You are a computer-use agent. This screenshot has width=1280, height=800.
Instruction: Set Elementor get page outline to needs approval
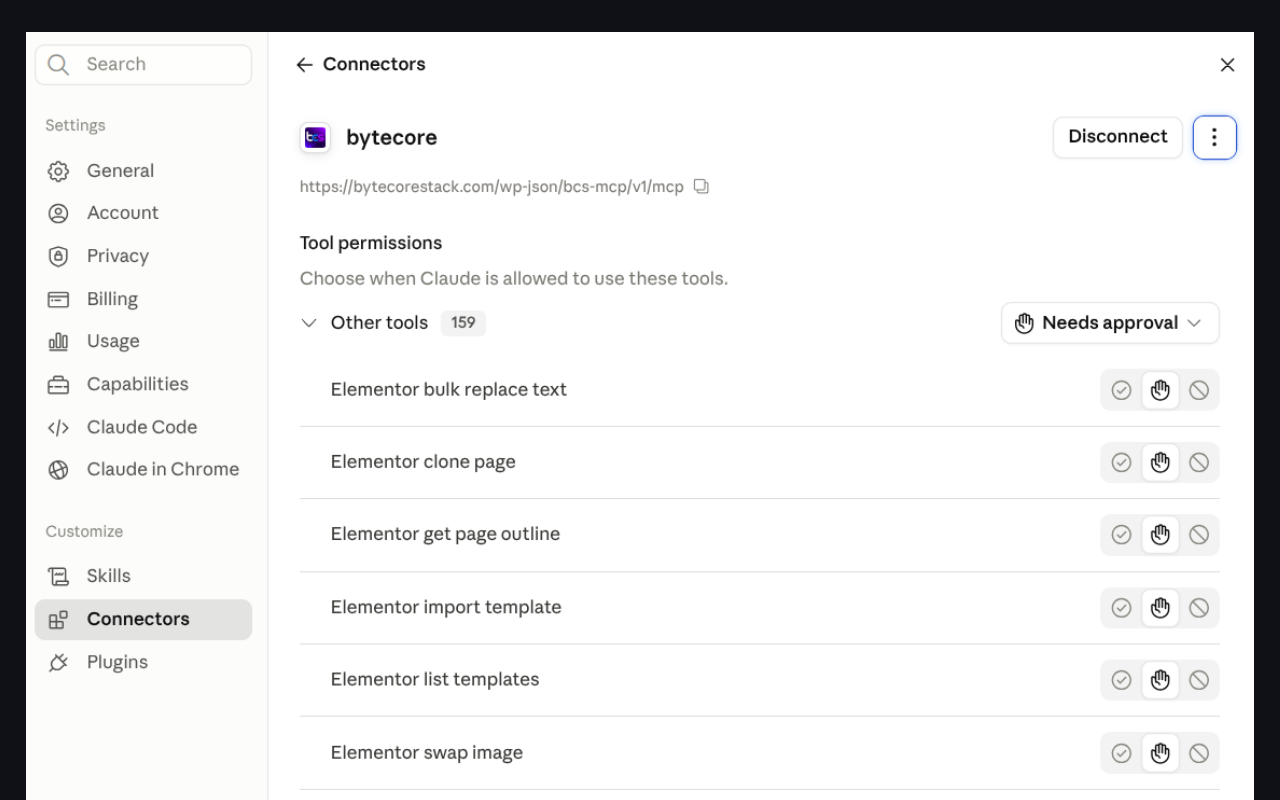tap(1160, 535)
